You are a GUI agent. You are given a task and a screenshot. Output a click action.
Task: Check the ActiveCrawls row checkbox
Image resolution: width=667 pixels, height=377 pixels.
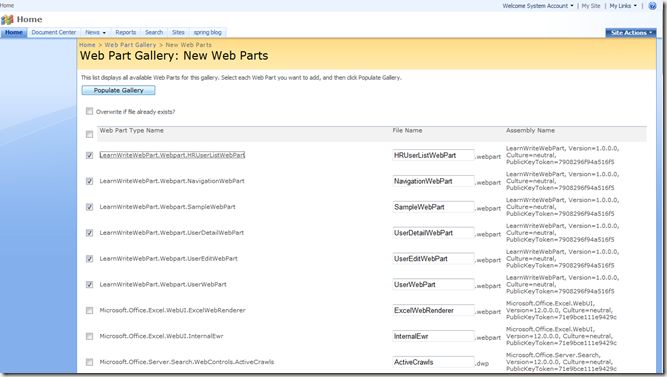[x=89, y=362]
